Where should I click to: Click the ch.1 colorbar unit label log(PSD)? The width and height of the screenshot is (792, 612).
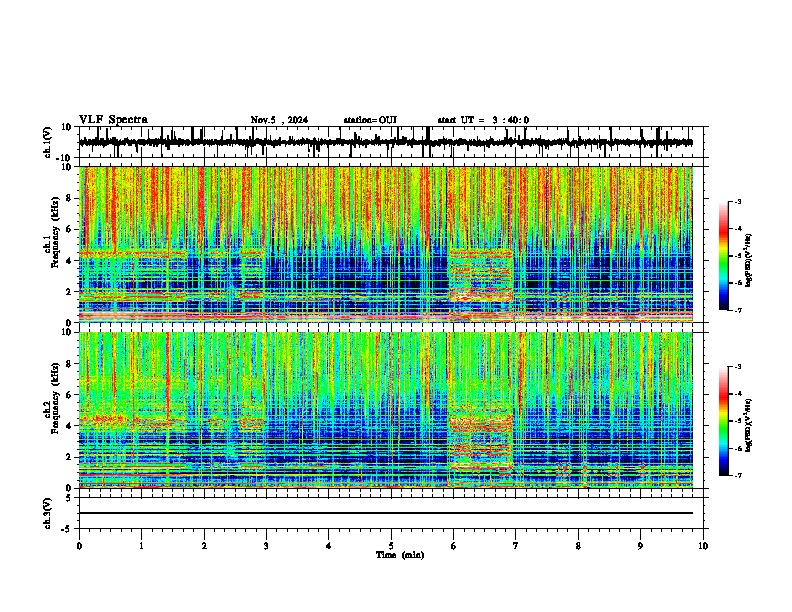(x=749, y=261)
